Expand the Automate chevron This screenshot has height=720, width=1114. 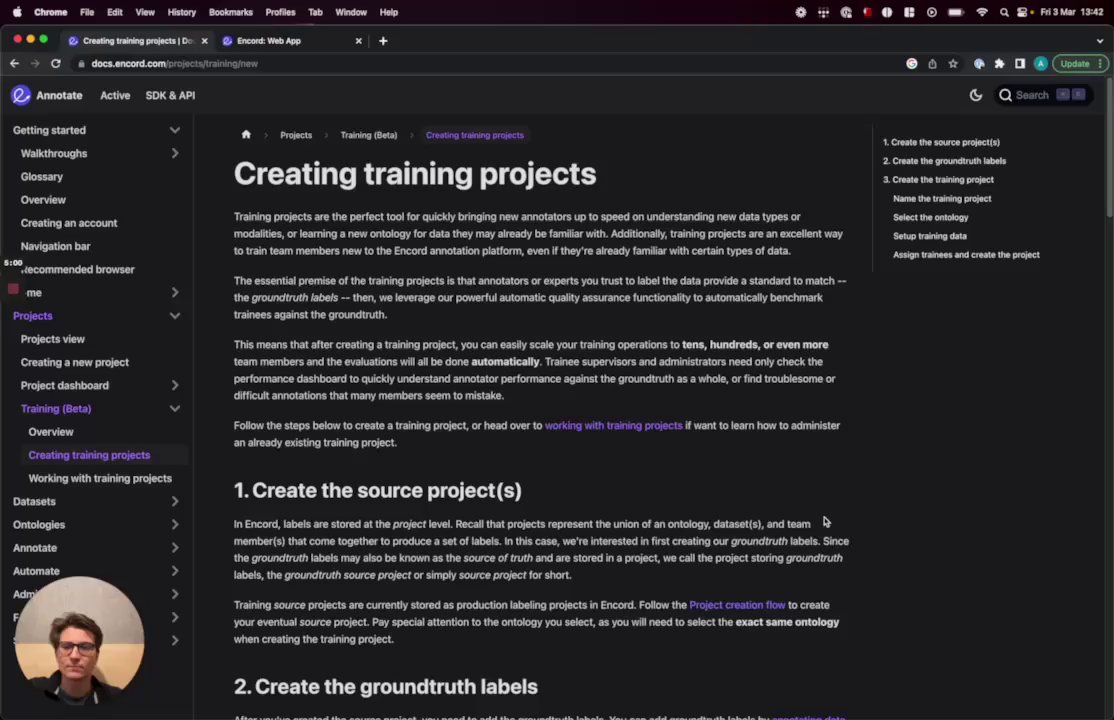pos(175,571)
